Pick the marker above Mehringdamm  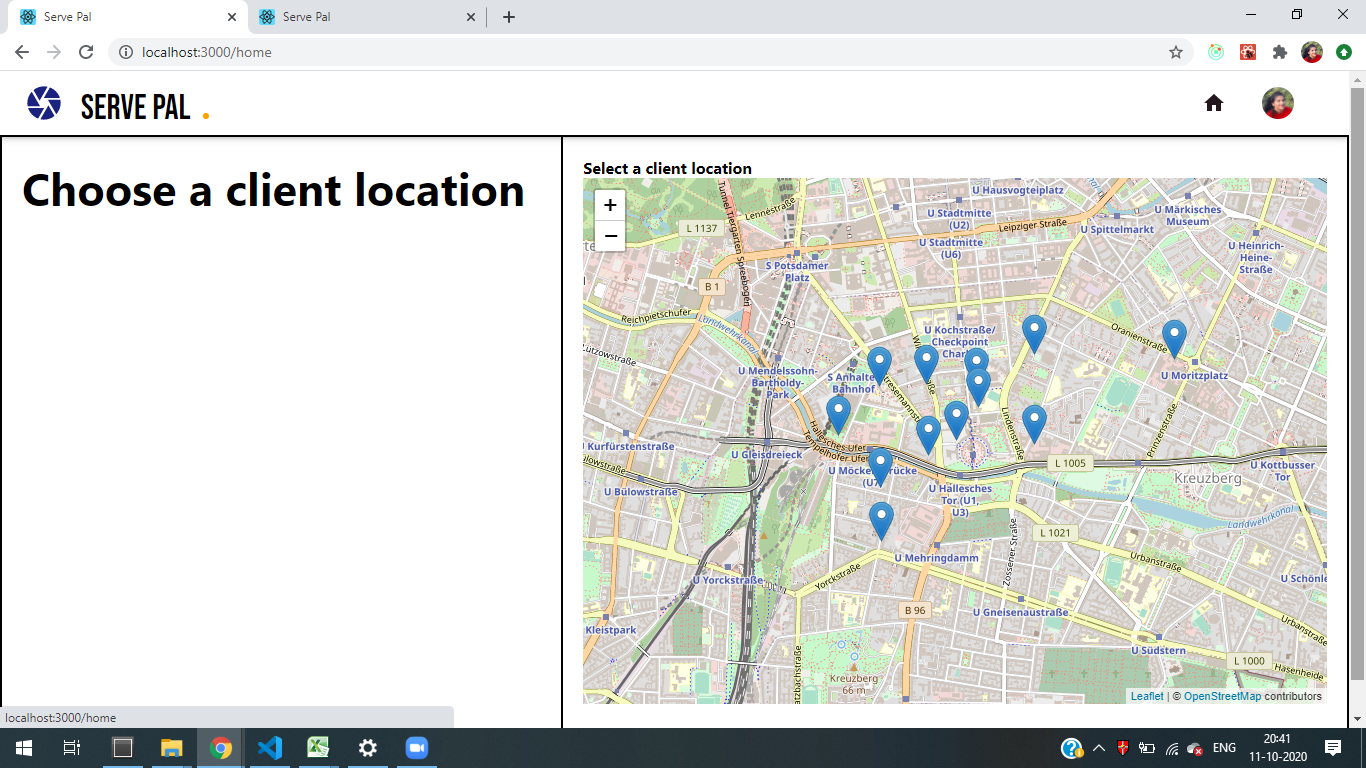pos(880,519)
